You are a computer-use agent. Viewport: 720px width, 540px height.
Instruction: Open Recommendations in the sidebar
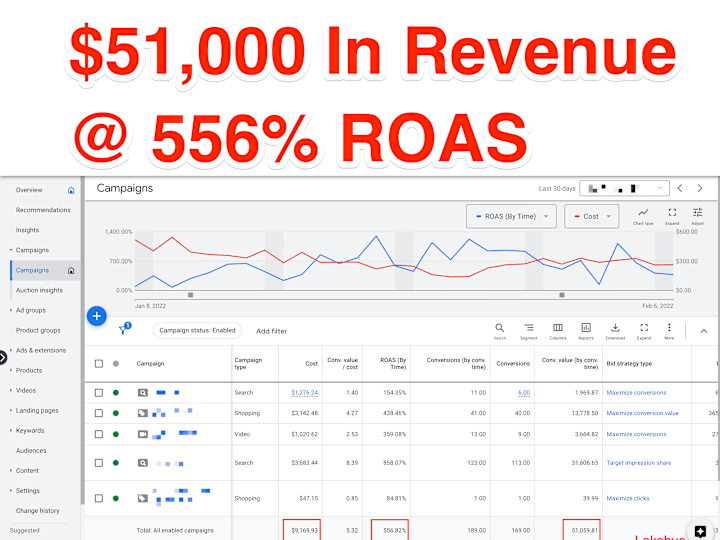tap(43, 210)
